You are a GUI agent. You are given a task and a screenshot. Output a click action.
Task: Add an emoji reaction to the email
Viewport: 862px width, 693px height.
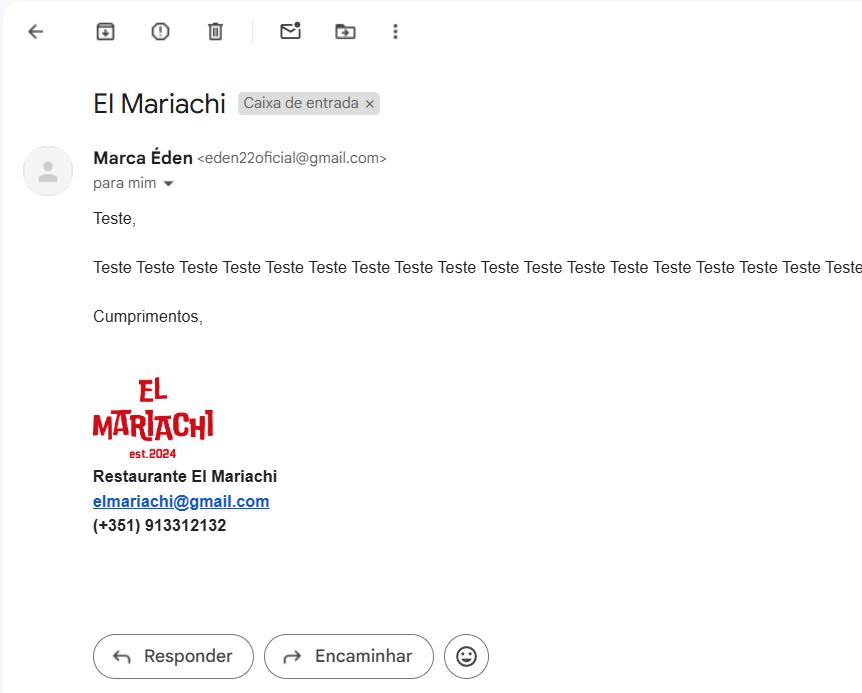pyautogui.click(x=466, y=656)
